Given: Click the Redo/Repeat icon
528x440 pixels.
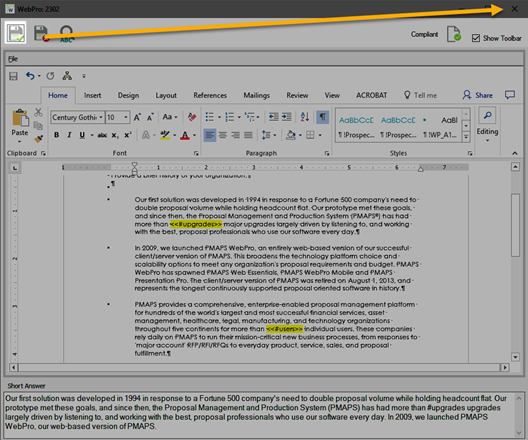Looking at the screenshot, I should coord(50,76).
